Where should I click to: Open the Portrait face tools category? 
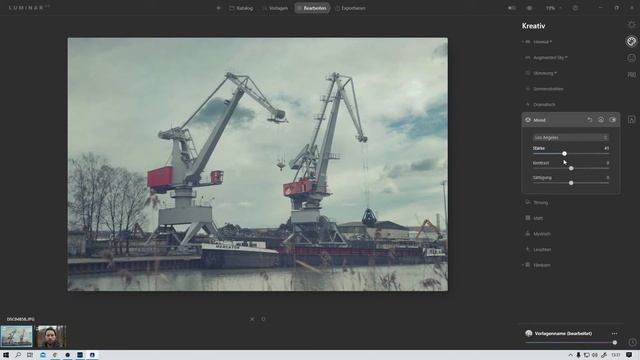(631, 58)
